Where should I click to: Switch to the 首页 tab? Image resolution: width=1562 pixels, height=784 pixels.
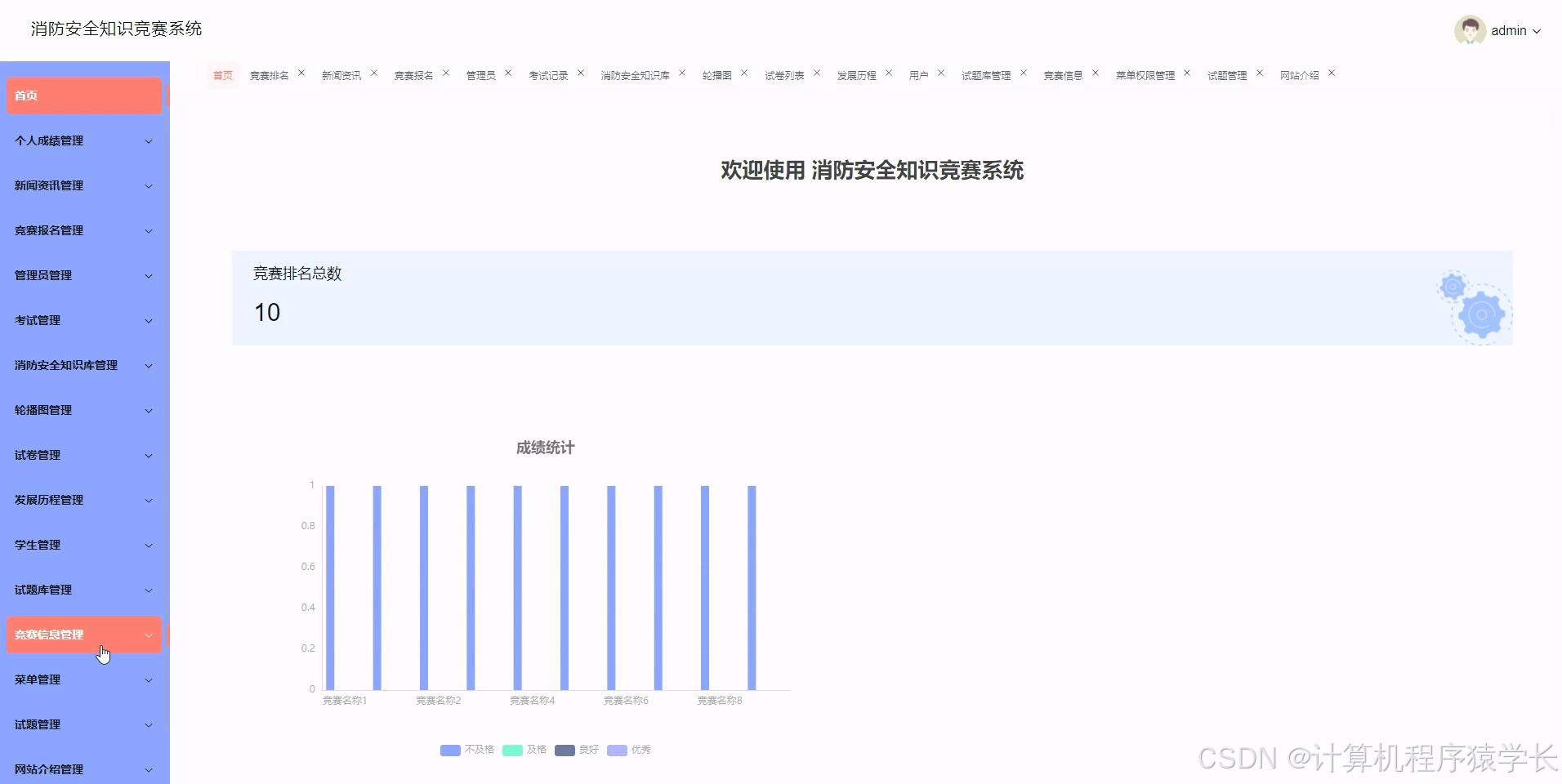click(223, 75)
